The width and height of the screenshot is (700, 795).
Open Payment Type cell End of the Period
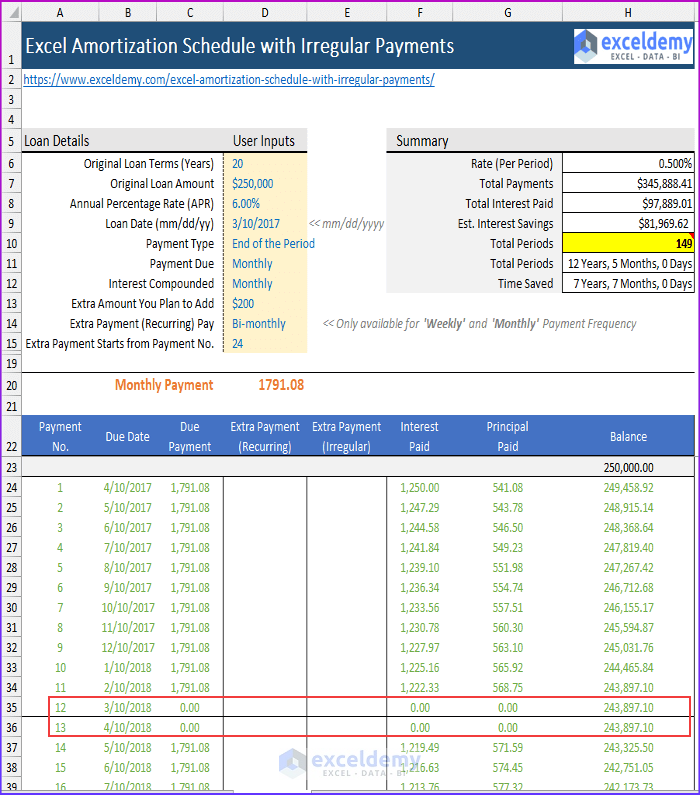265,244
